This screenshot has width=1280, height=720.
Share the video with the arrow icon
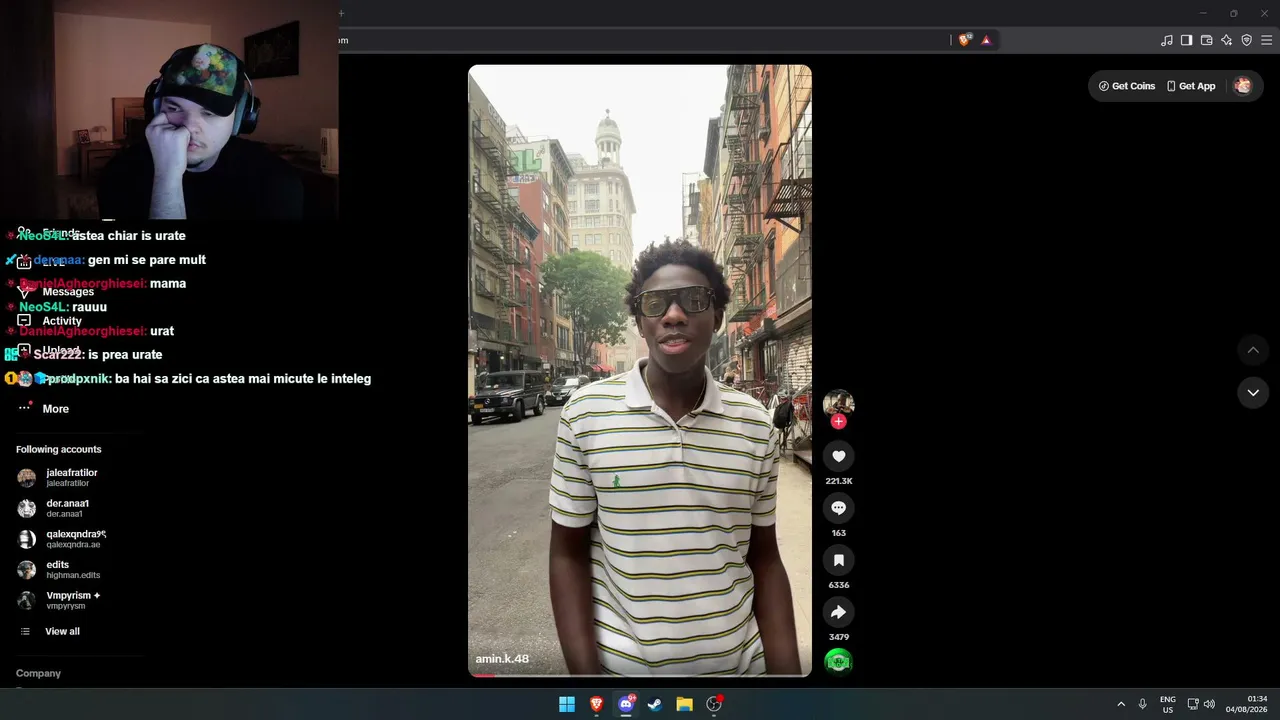838,612
